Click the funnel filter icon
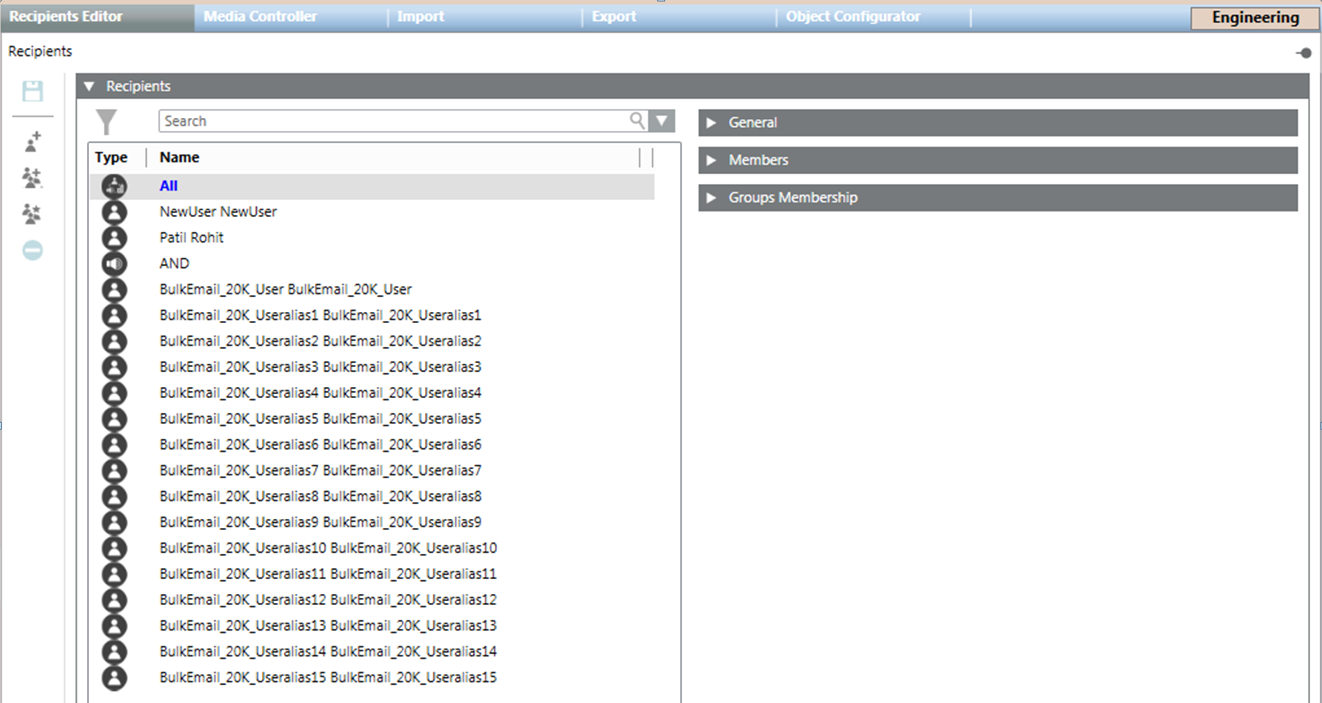Screen dimensions: 1322x703 point(106,122)
